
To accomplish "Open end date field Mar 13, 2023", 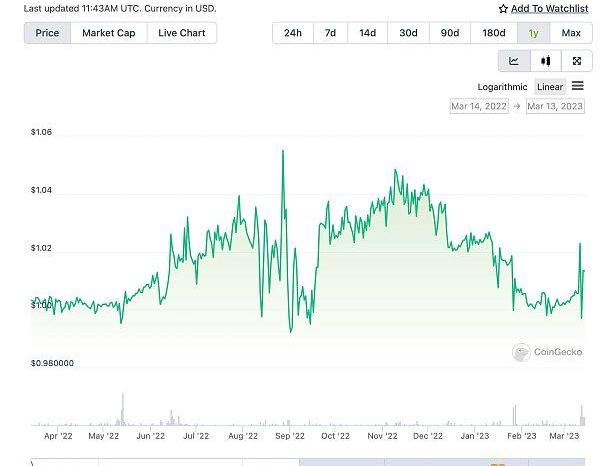I will point(556,106).
